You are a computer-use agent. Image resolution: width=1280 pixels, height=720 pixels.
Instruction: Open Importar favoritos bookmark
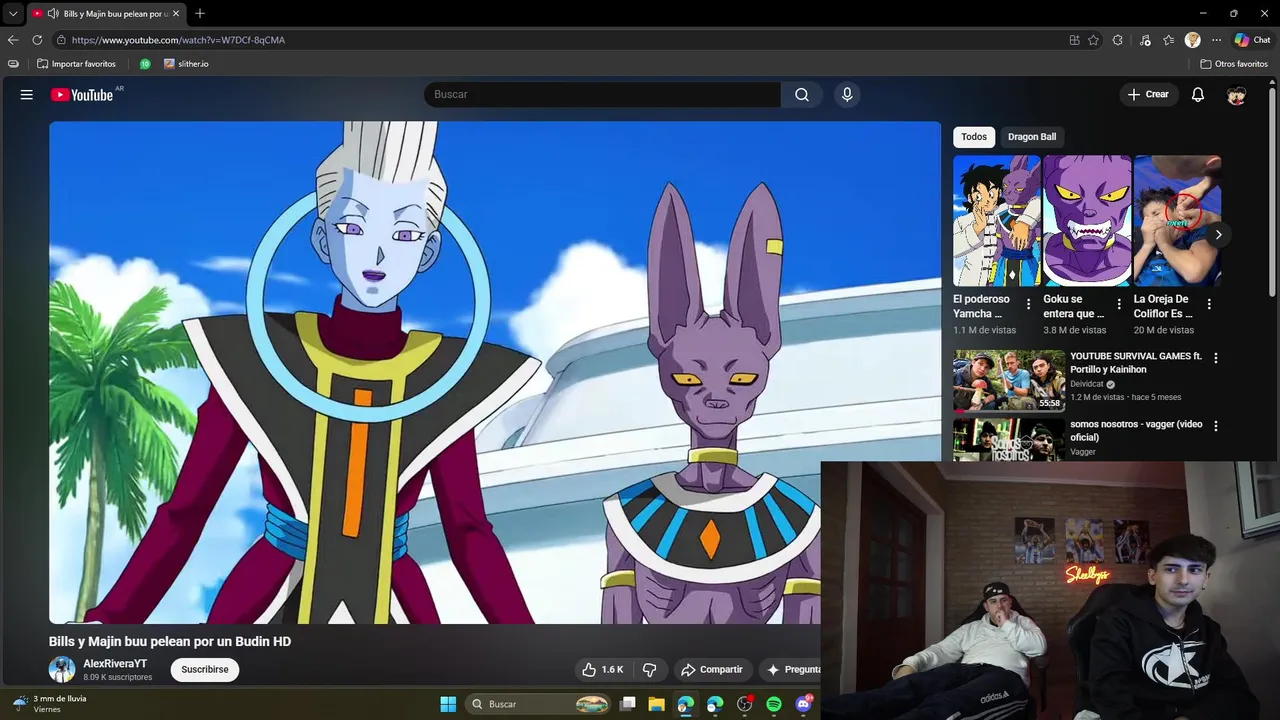(76, 64)
